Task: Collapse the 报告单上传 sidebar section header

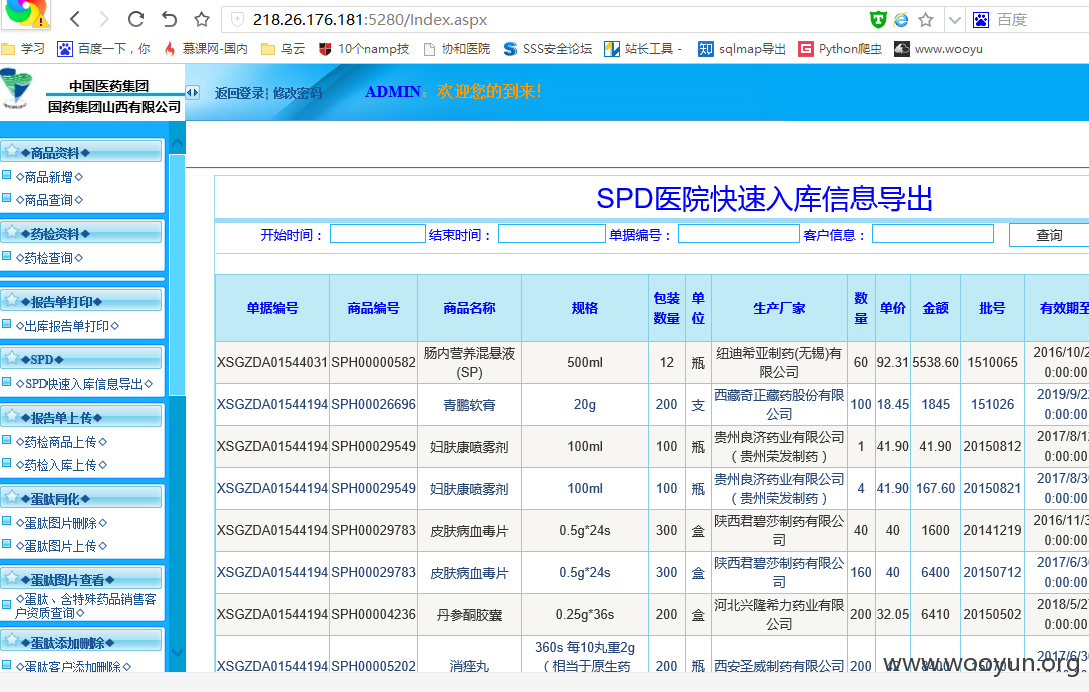Action: [81, 417]
